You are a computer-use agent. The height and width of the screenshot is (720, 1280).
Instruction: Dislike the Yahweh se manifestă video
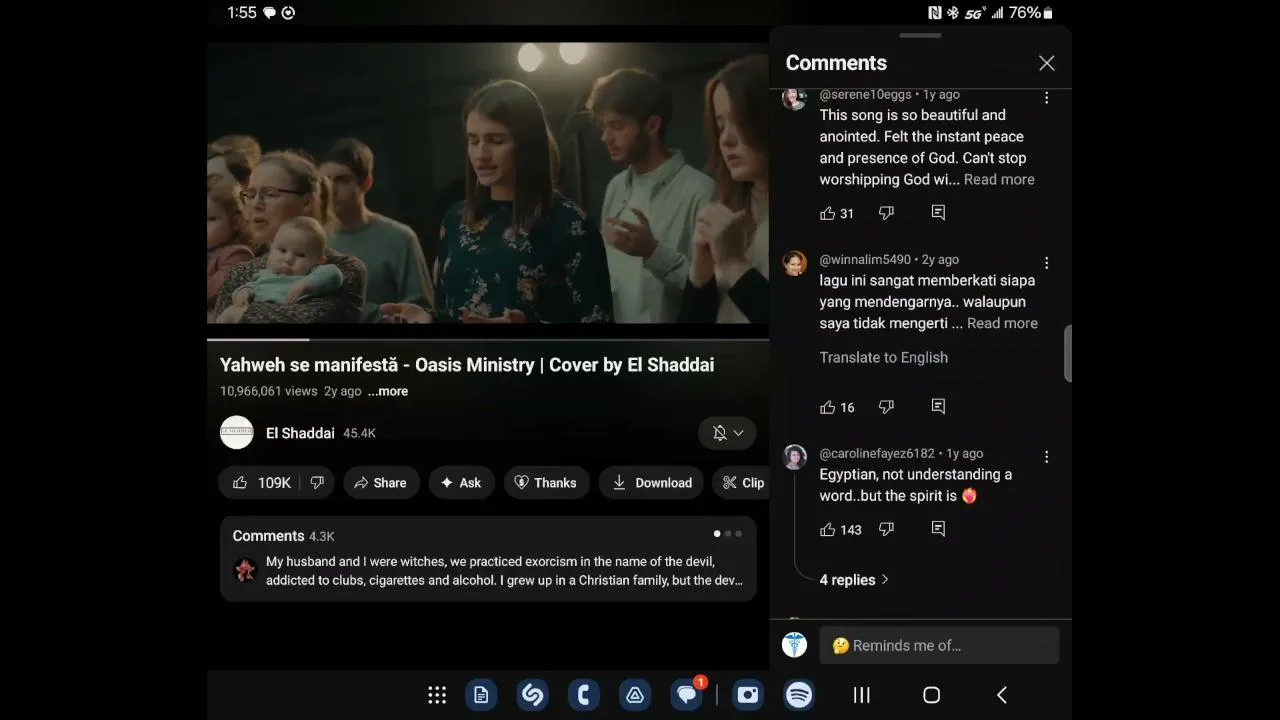(x=317, y=483)
